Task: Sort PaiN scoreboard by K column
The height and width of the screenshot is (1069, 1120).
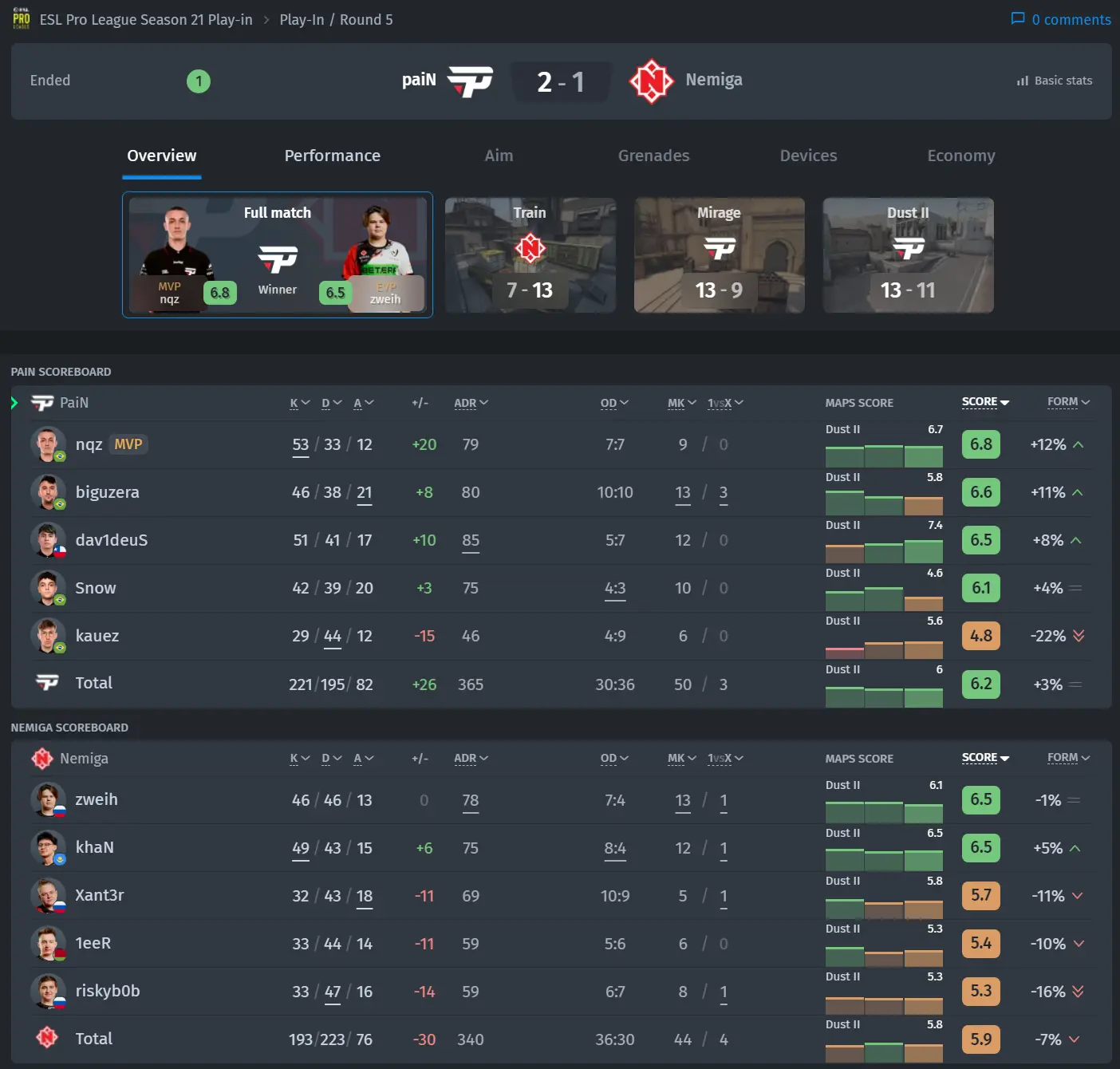Action: pyautogui.click(x=299, y=403)
